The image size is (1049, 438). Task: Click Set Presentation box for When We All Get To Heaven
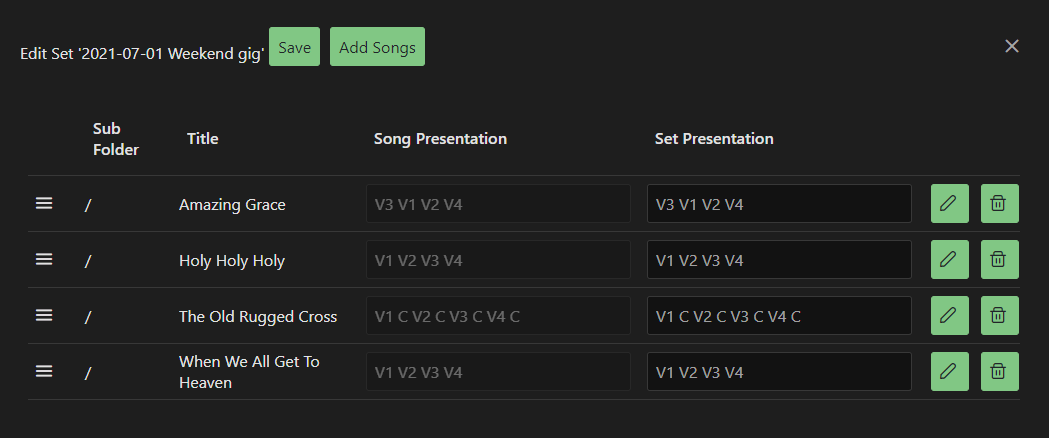(x=779, y=372)
